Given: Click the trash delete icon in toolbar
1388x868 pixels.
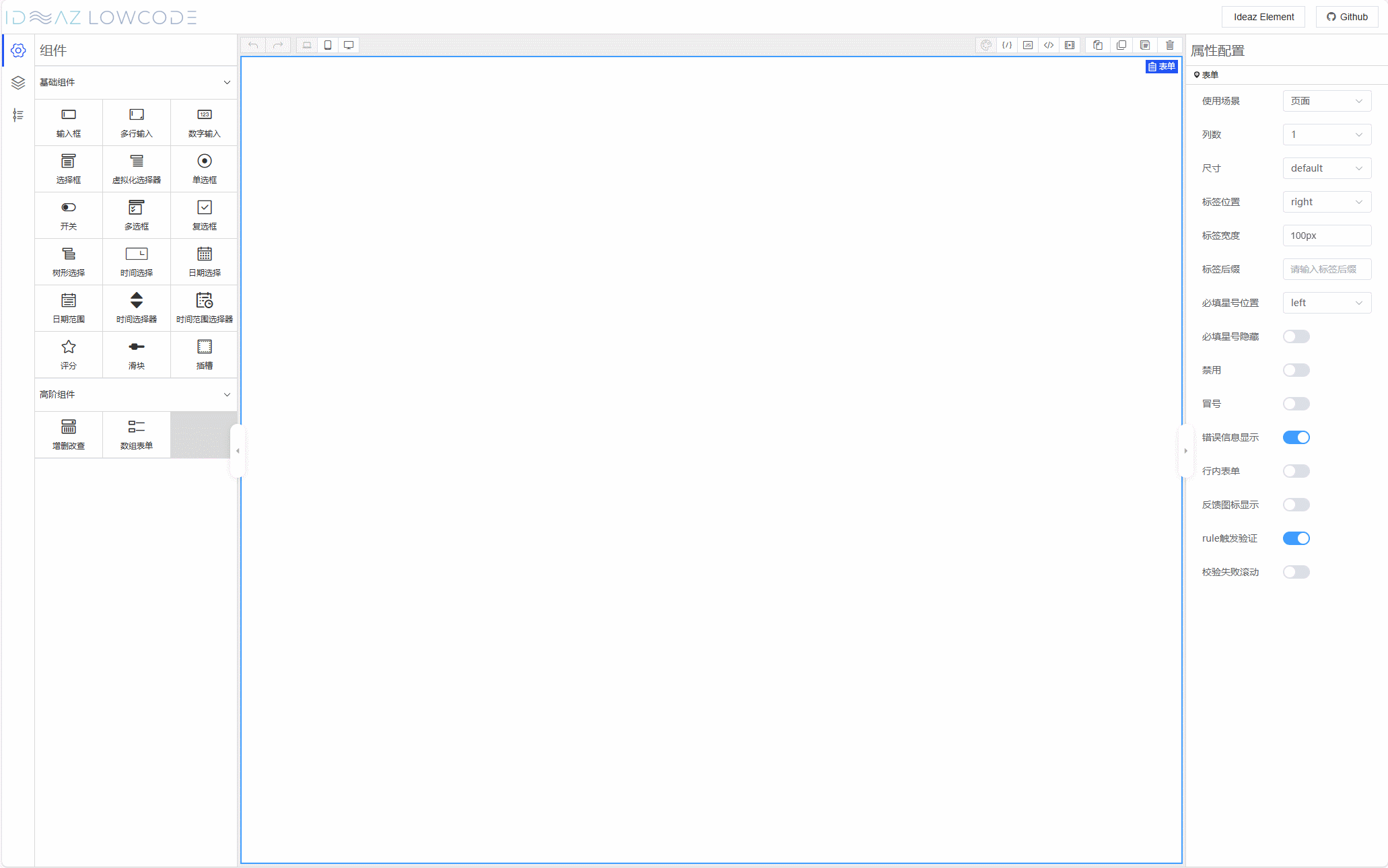Looking at the screenshot, I should click(x=1170, y=45).
